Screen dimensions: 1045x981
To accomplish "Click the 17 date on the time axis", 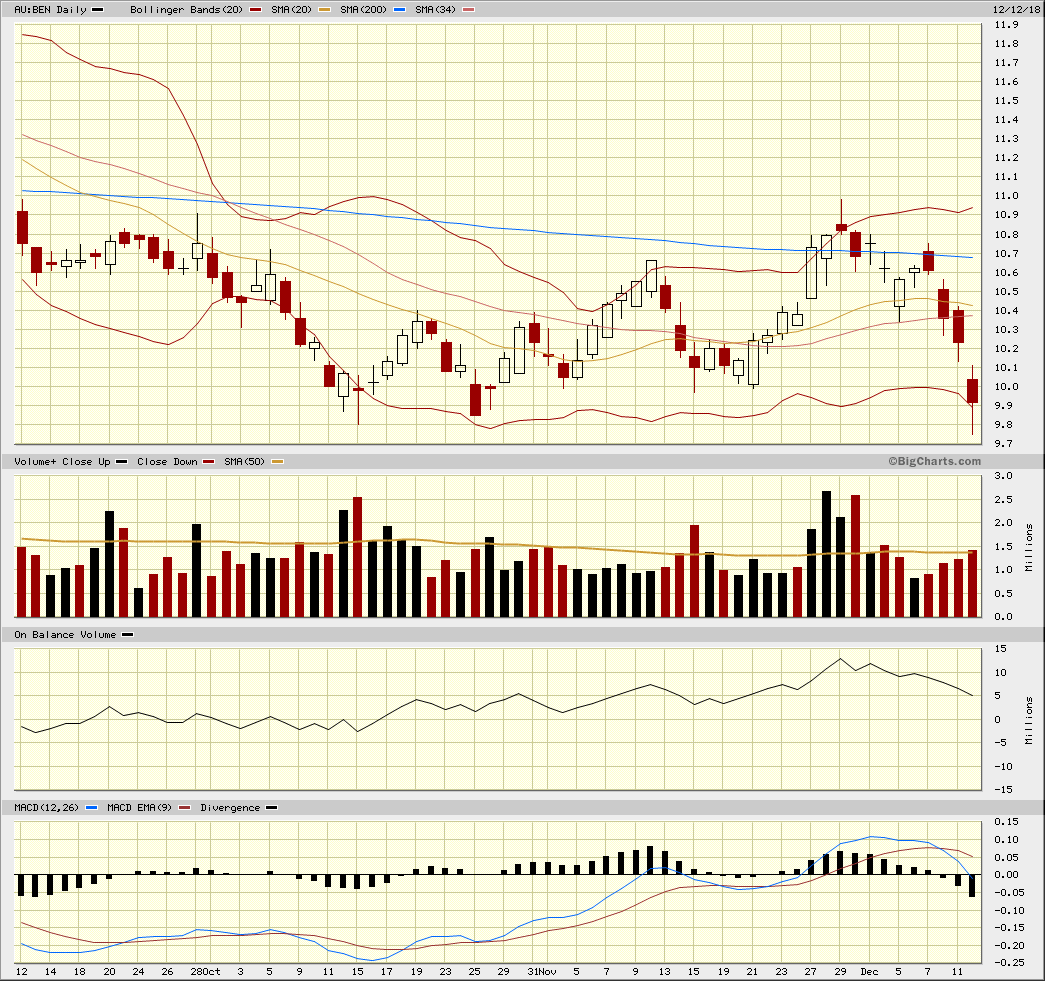I will [x=387, y=972].
